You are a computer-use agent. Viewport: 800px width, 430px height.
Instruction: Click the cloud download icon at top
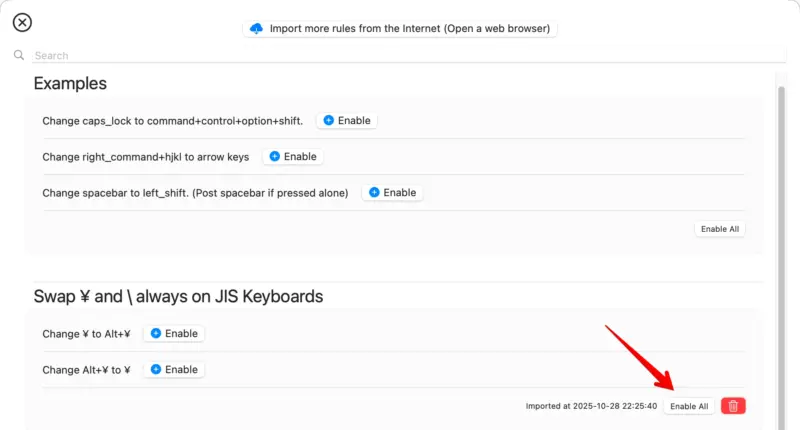point(257,28)
